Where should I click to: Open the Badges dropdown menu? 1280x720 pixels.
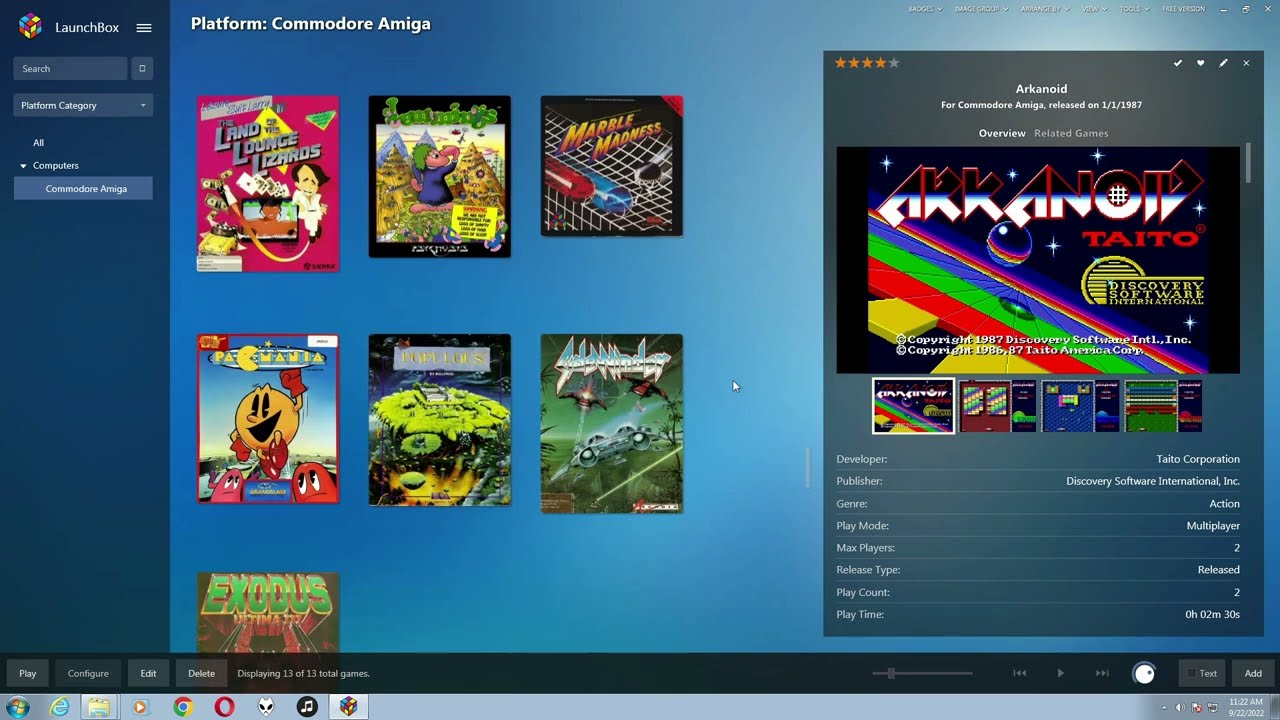(x=925, y=9)
